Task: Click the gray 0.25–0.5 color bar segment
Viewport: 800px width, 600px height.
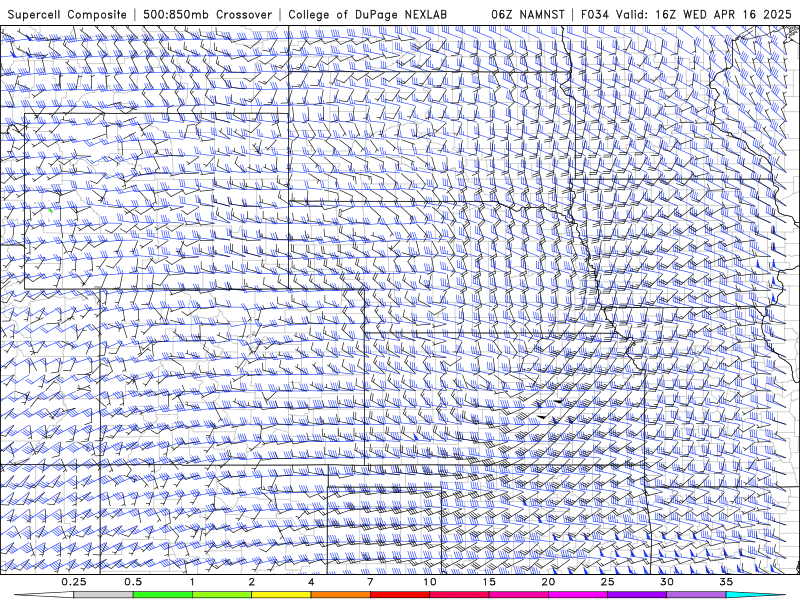Action: point(103,595)
